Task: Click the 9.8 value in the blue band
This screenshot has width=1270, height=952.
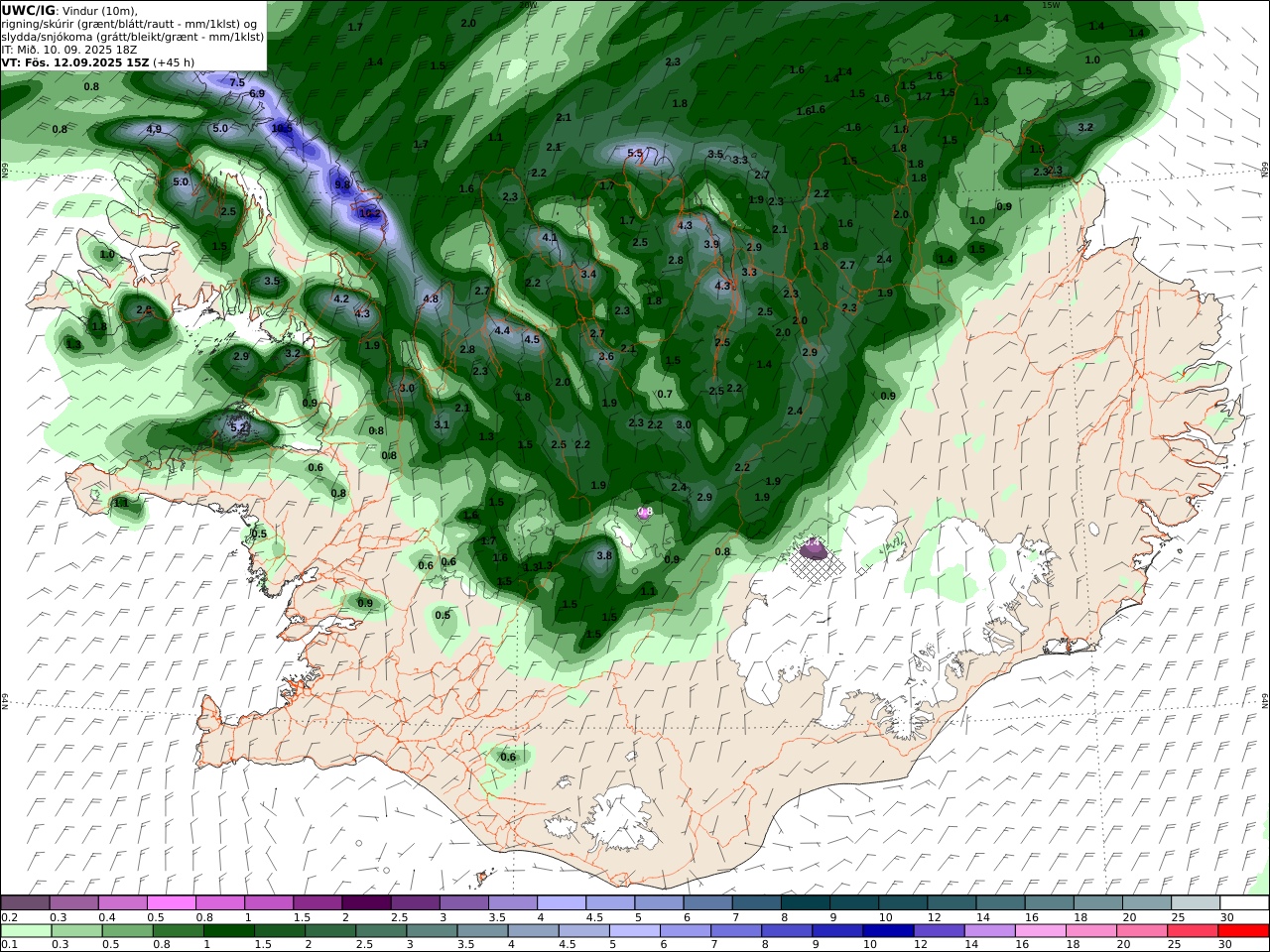Action: click(342, 184)
